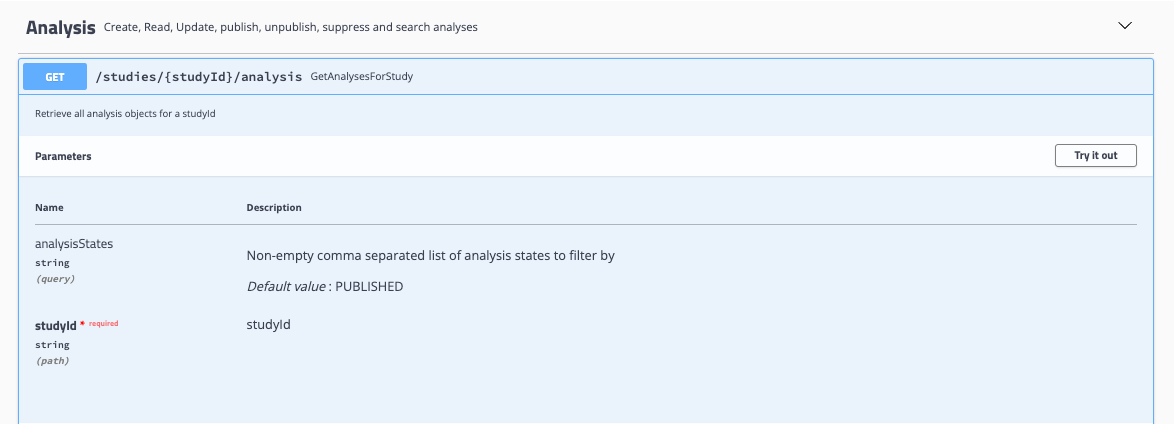The image size is (1174, 424).
Task: Click the Default value PUBLISHED text
Action: pyautogui.click(x=325, y=286)
